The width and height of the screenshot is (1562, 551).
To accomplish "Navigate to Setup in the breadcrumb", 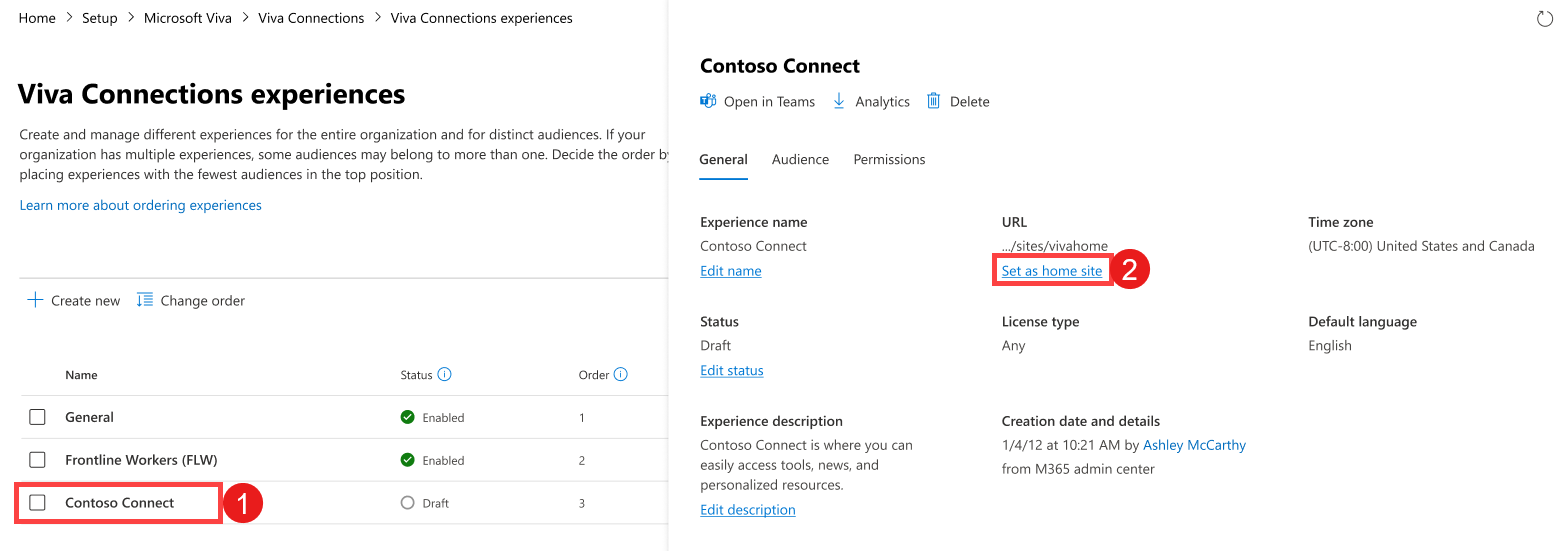I will pyautogui.click(x=99, y=18).
